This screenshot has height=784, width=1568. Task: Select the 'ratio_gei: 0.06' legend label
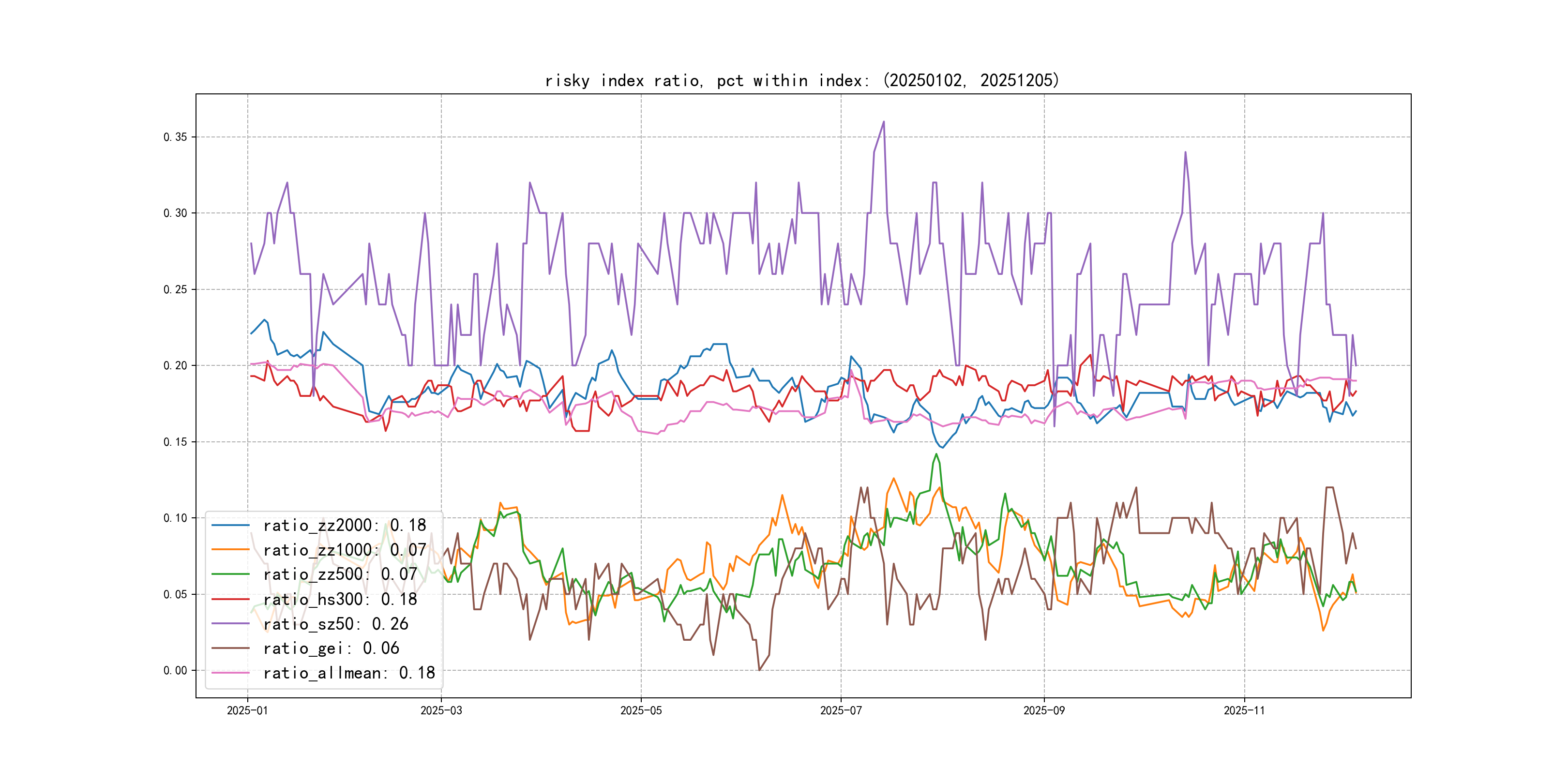[x=331, y=648]
